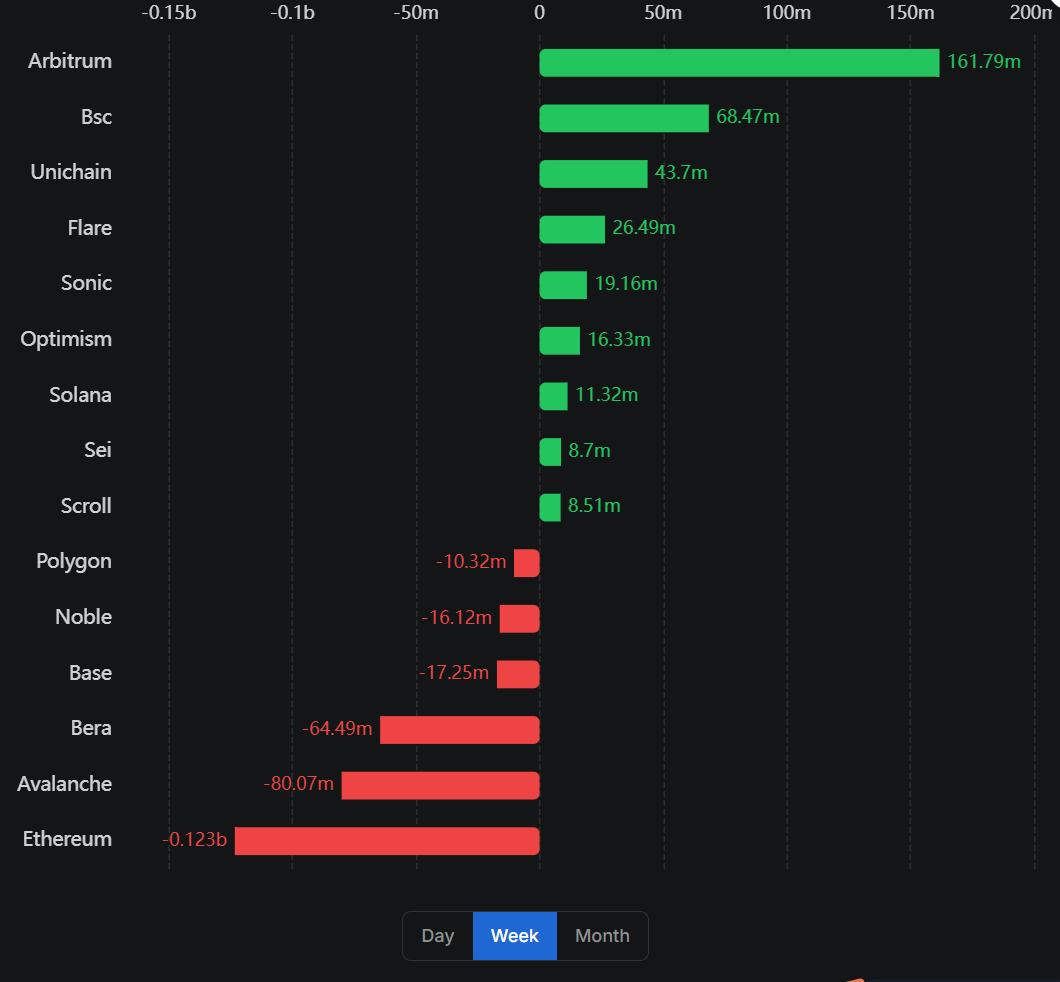Click the Bera red bar
This screenshot has width=1060, height=982.
(x=460, y=730)
